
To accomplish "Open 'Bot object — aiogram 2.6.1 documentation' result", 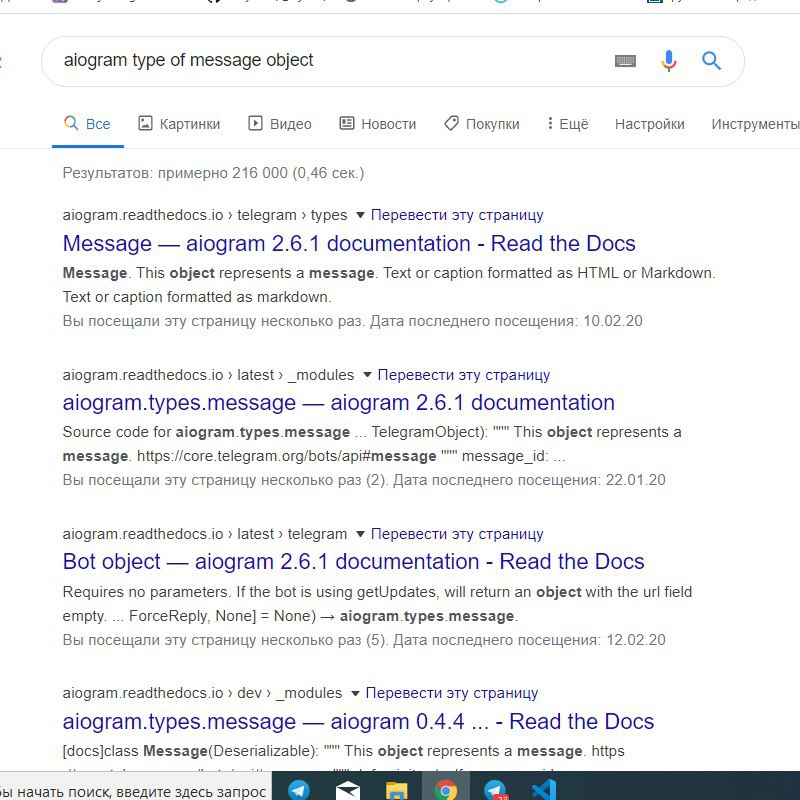I will tap(353, 562).
